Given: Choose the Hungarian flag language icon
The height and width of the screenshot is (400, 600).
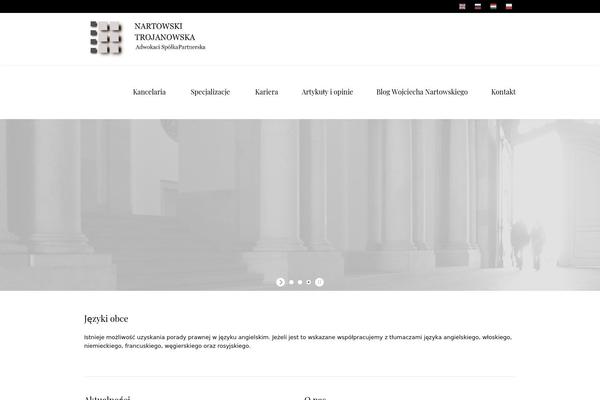Looking at the screenshot, I should (493, 7).
